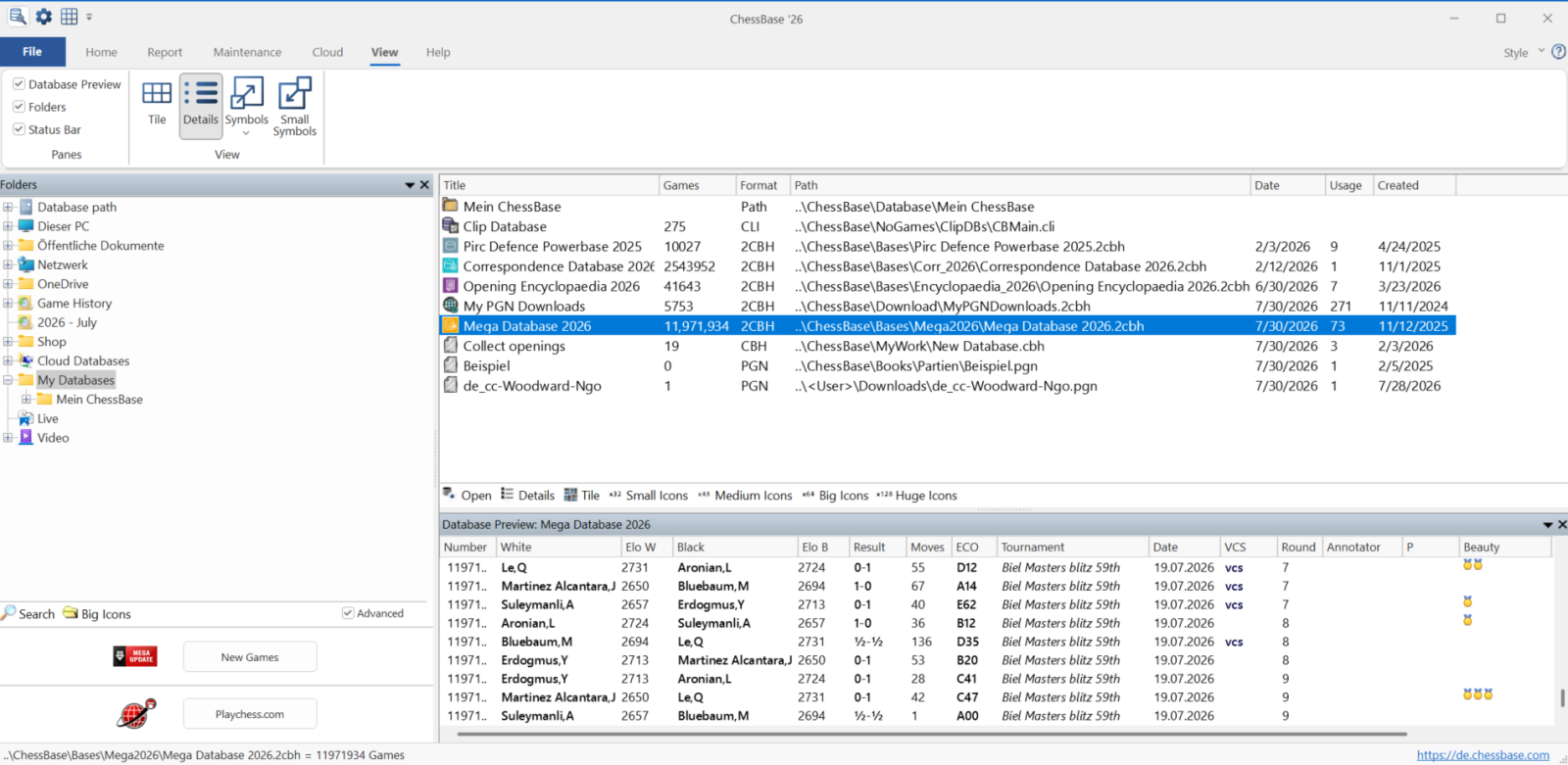Switch to the Report ribbon tab

coord(165,52)
